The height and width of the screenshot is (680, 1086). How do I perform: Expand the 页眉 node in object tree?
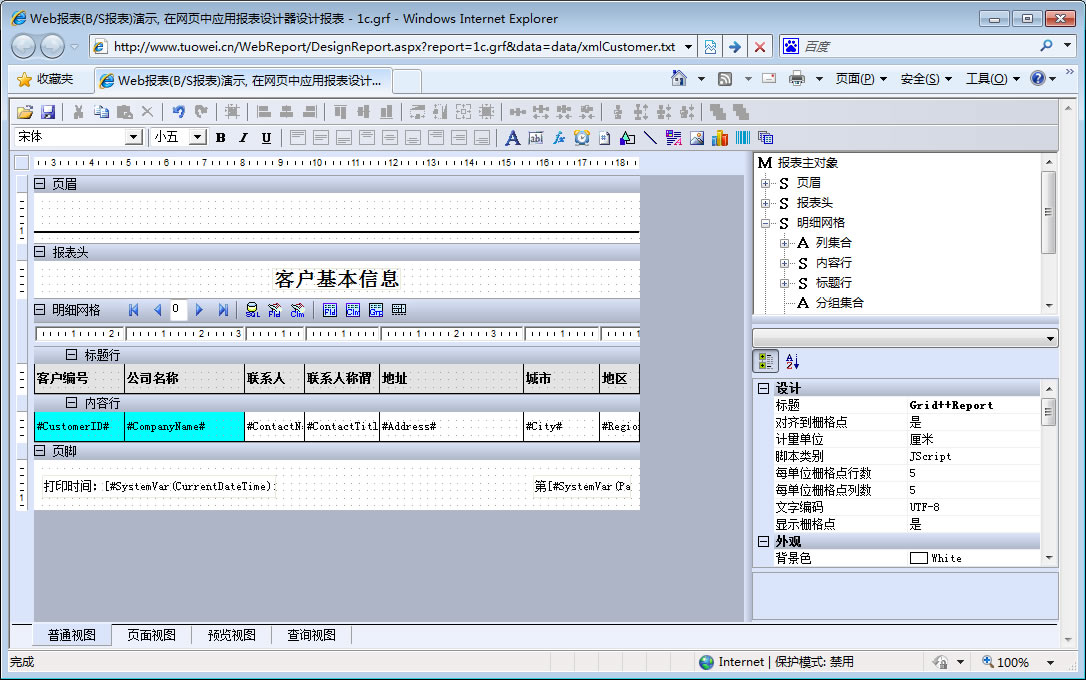point(766,183)
